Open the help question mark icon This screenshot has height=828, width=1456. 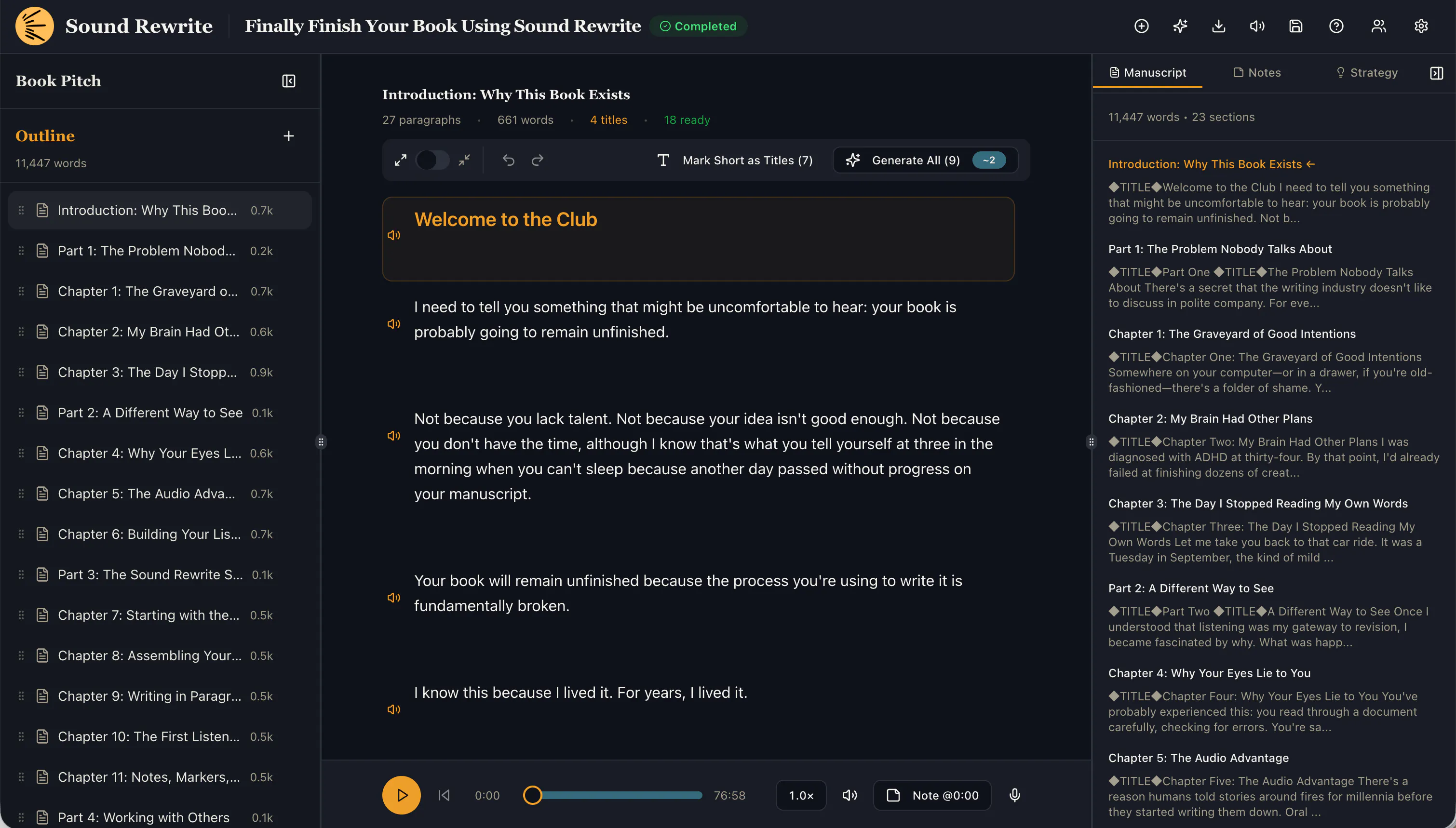coord(1336,26)
